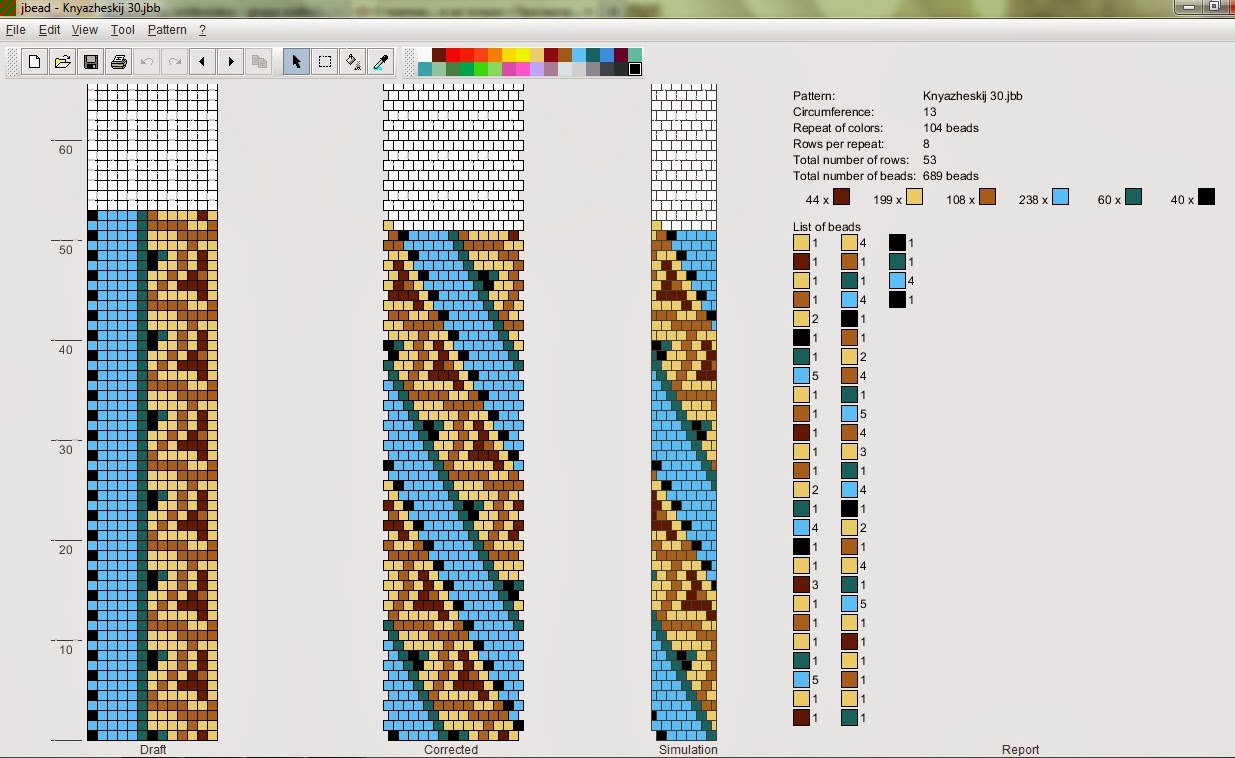Open the Edit menu
The height and width of the screenshot is (758, 1235).
(49, 30)
